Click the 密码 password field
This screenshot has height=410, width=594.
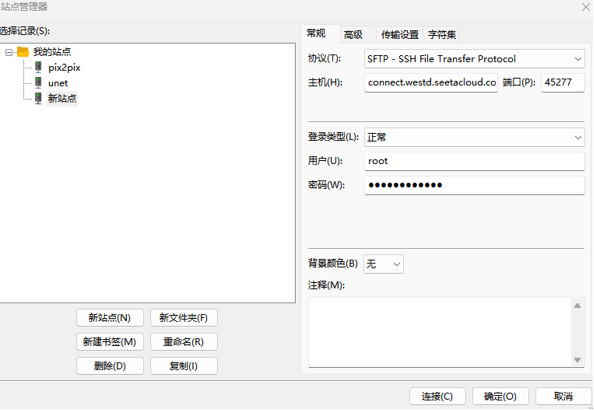tap(474, 185)
